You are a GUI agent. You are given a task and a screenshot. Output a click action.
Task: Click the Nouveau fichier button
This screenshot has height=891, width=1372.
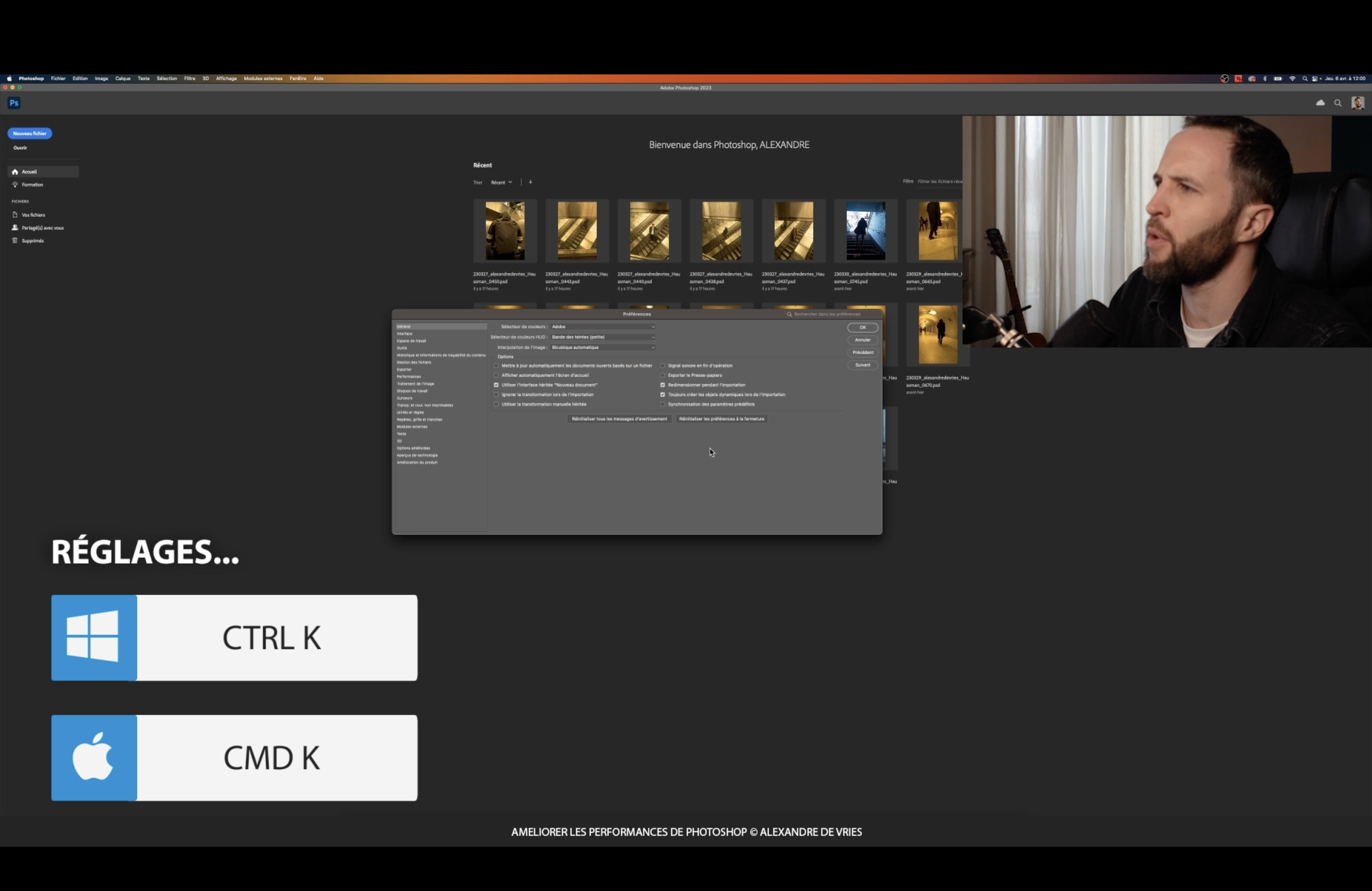coord(29,134)
